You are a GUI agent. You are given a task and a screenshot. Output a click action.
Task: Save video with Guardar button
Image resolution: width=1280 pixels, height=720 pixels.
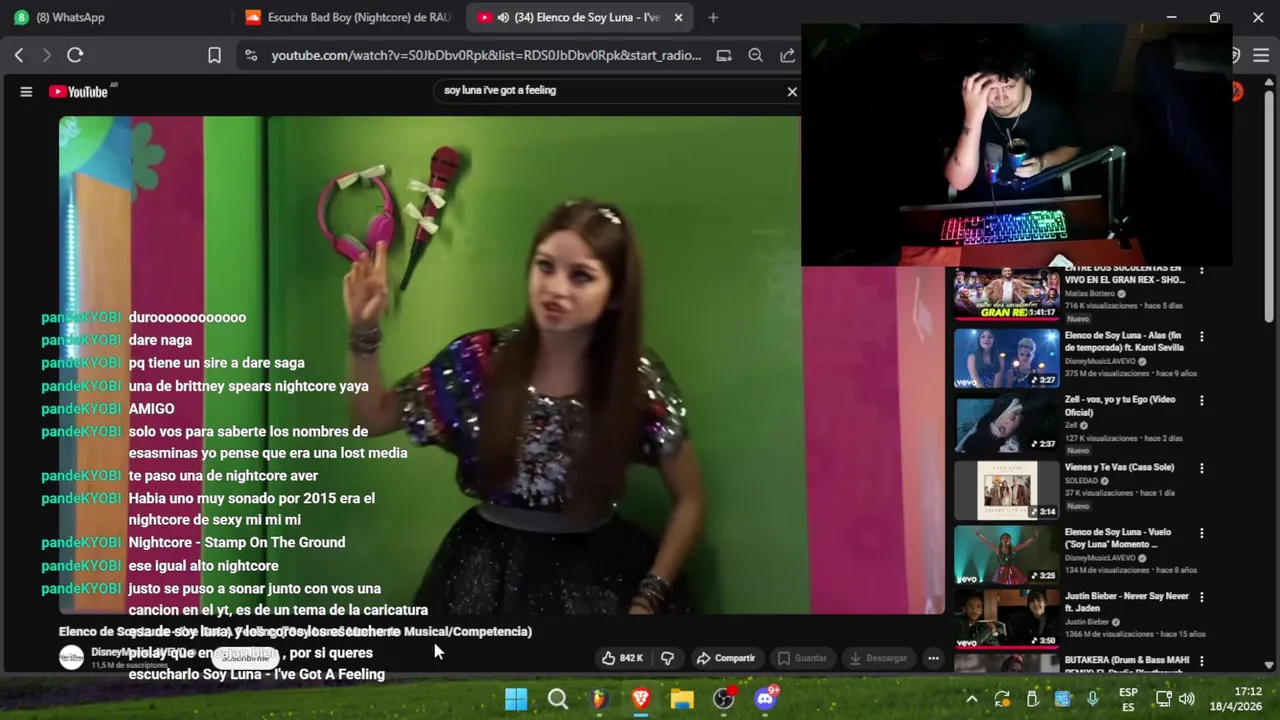coord(802,658)
